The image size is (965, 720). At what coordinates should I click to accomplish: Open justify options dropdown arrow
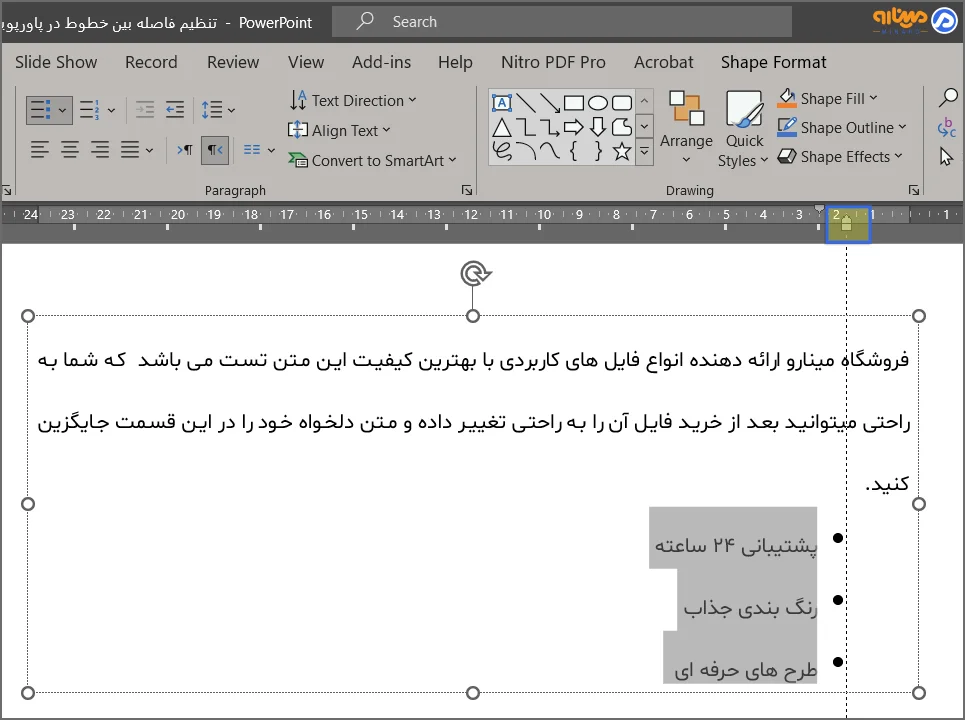point(149,150)
